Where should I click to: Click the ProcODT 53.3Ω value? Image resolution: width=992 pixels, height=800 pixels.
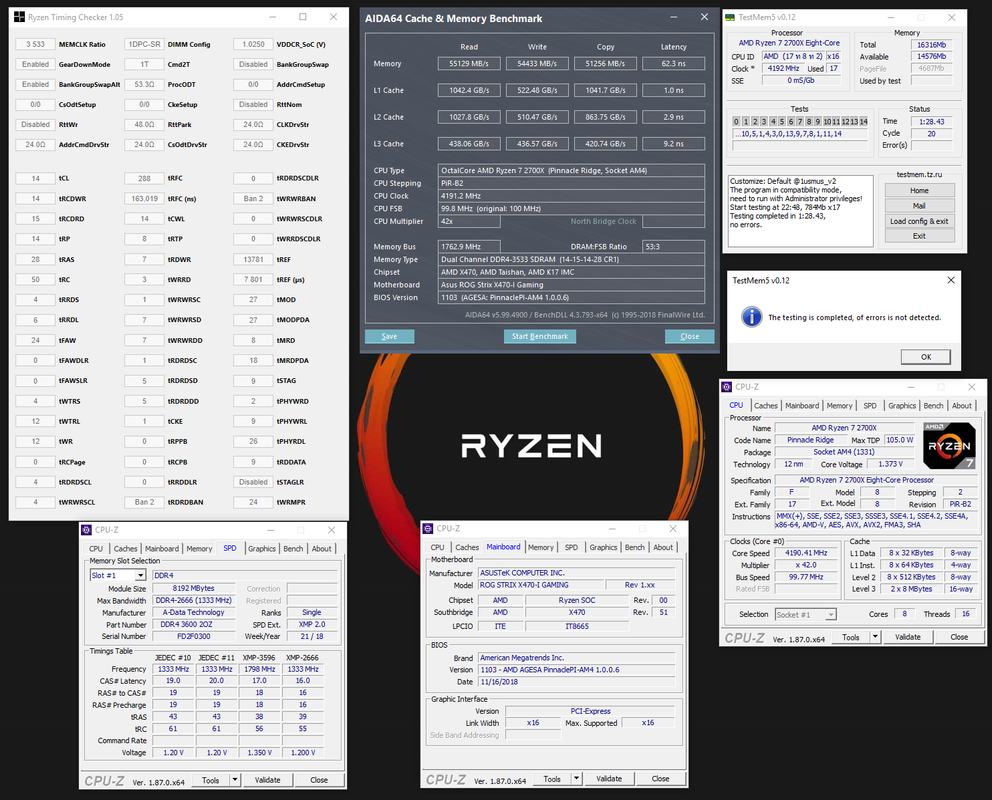click(x=144, y=84)
